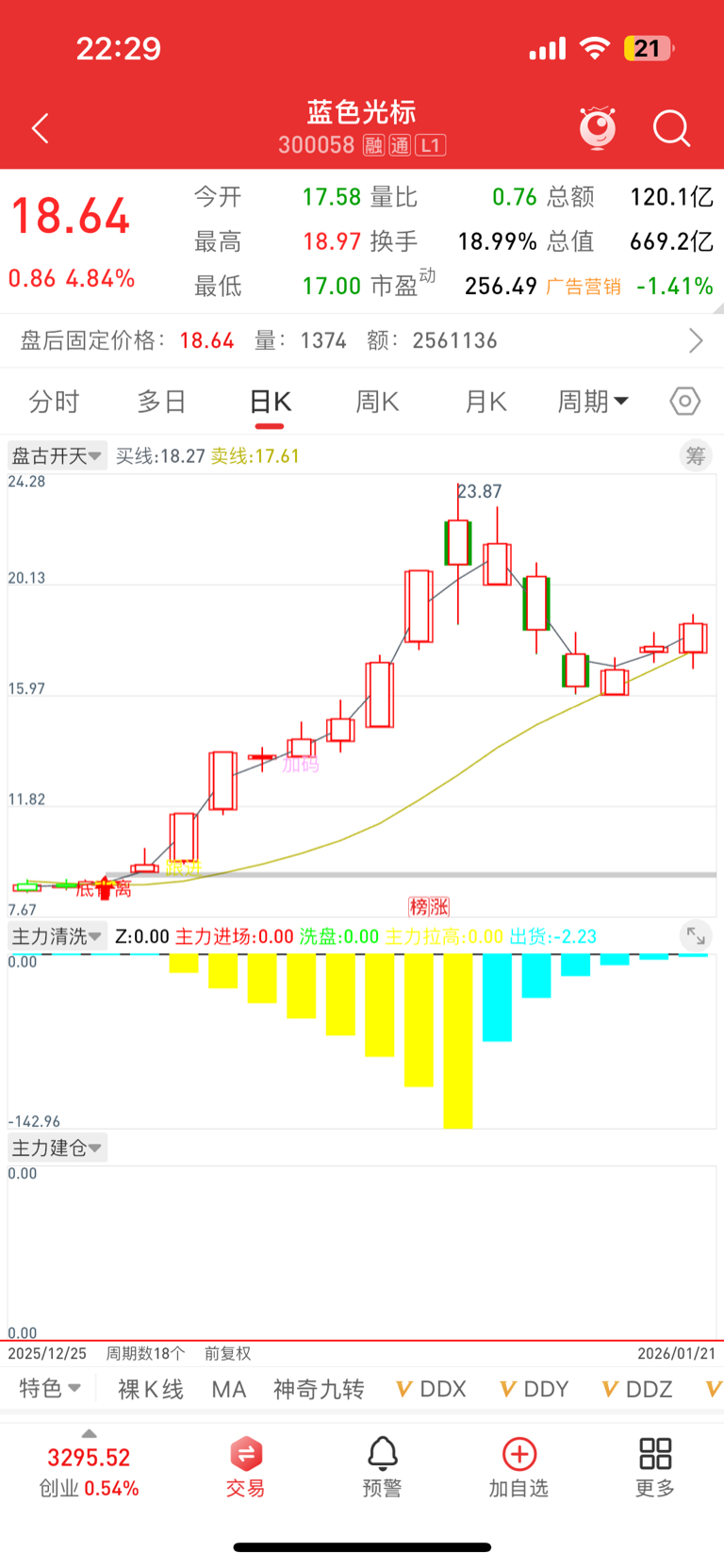Select 神奇九转 indicator

(319, 1389)
